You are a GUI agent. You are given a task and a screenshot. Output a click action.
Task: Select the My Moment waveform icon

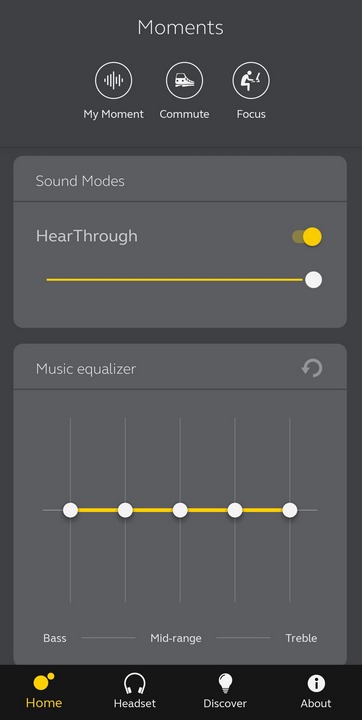coord(113,80)
